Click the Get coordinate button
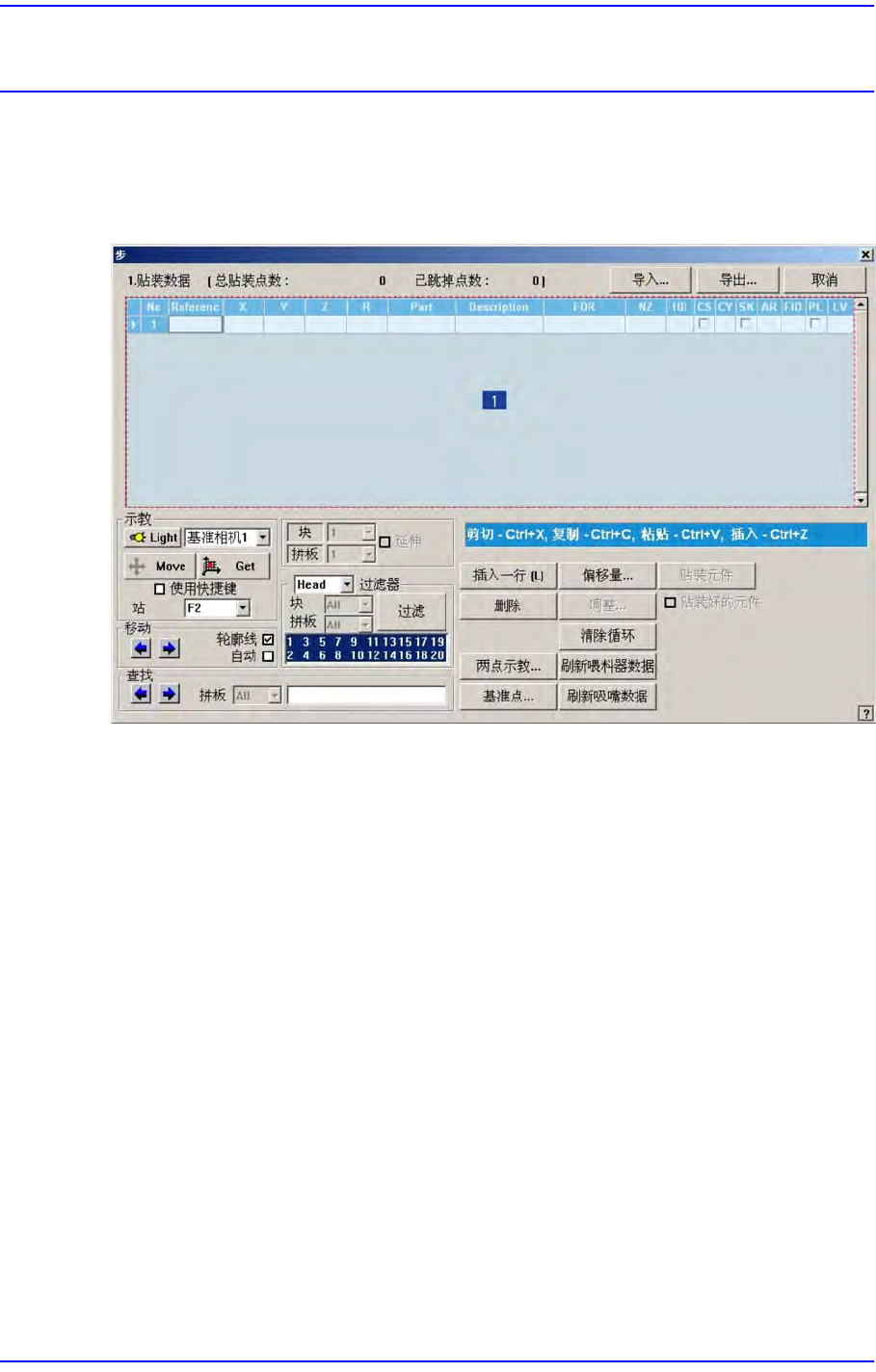This screenshot has height=1372, width=876. pos(234,567)
